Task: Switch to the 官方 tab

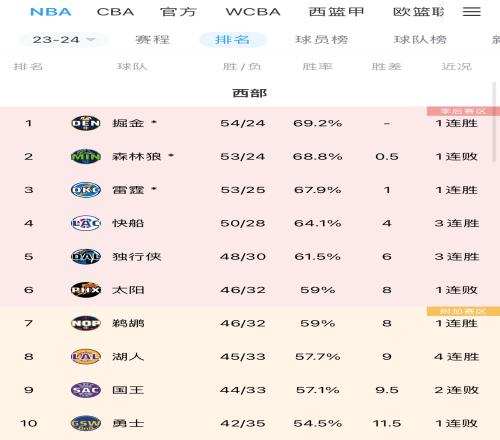Action: coord(178,12)
